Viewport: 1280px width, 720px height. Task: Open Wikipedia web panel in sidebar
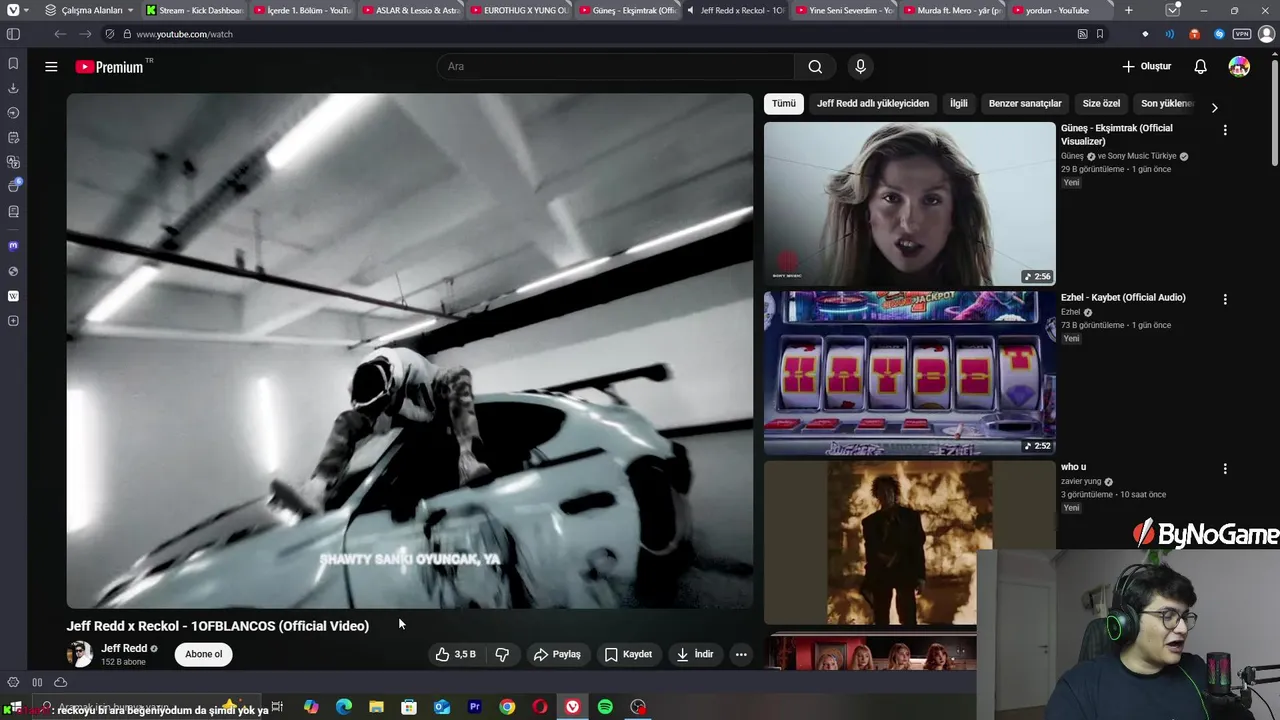[13, 296]
